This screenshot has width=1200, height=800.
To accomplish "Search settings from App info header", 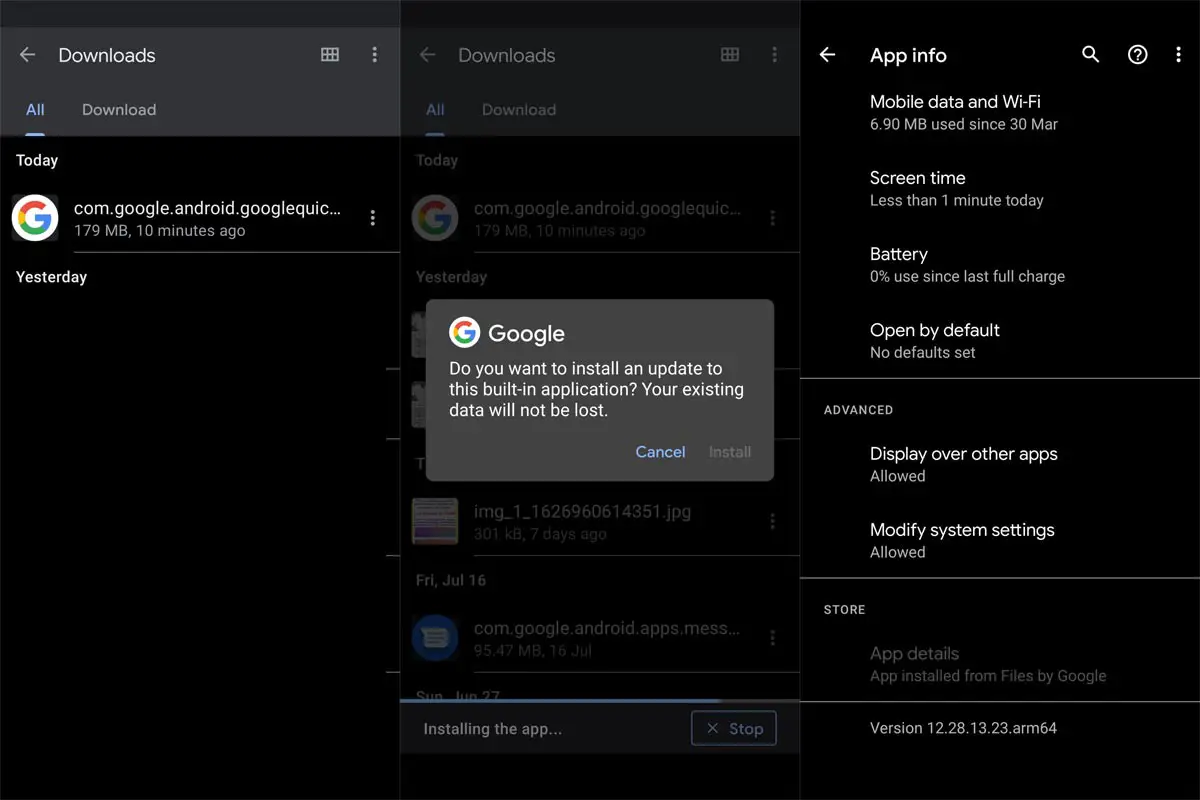I will pyautogui.click(x=1091, y=55).
